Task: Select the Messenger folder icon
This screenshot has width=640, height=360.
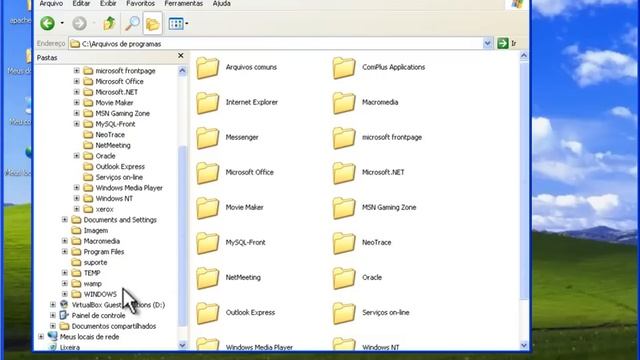Action: (x=208, y=138)
